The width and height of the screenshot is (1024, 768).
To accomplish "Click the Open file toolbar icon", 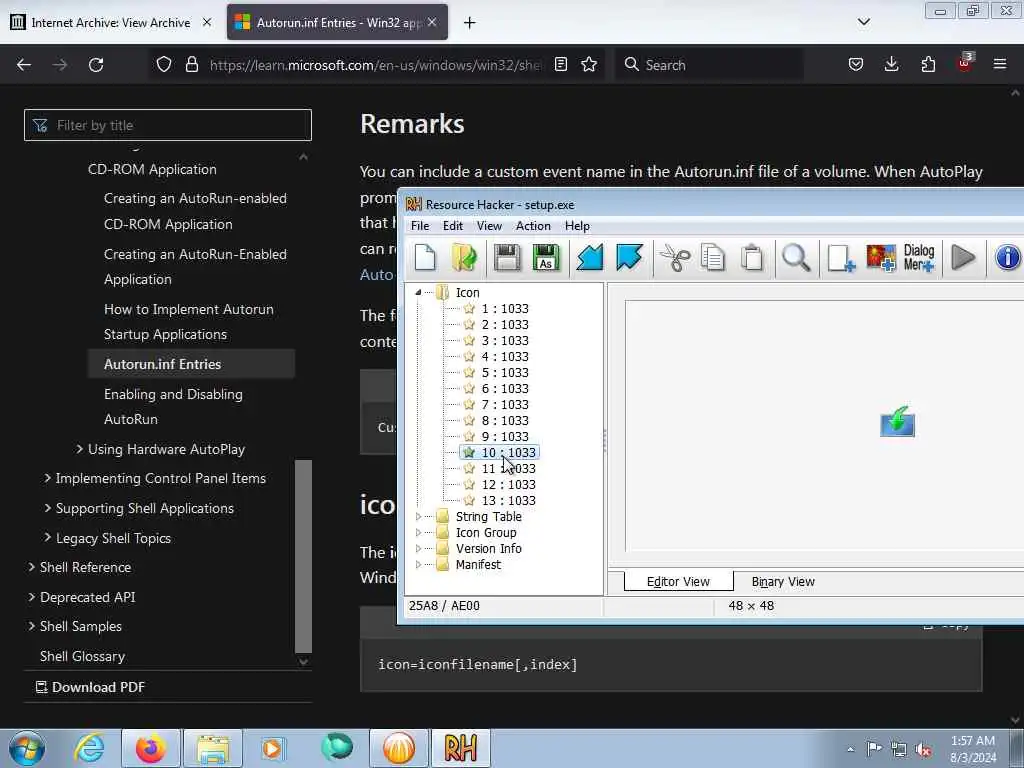I will click(x=464, y=257).
